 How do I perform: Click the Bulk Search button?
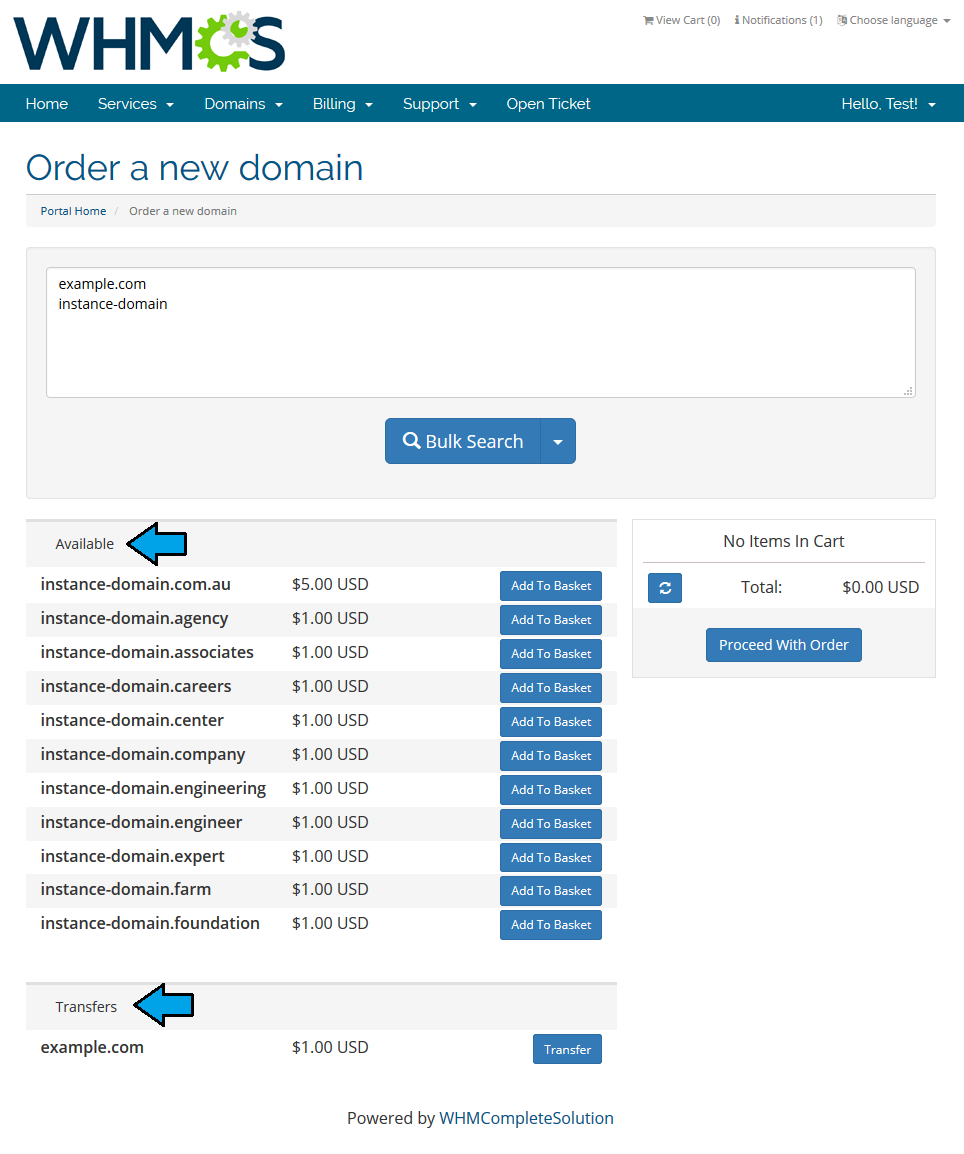pos(463,442)
